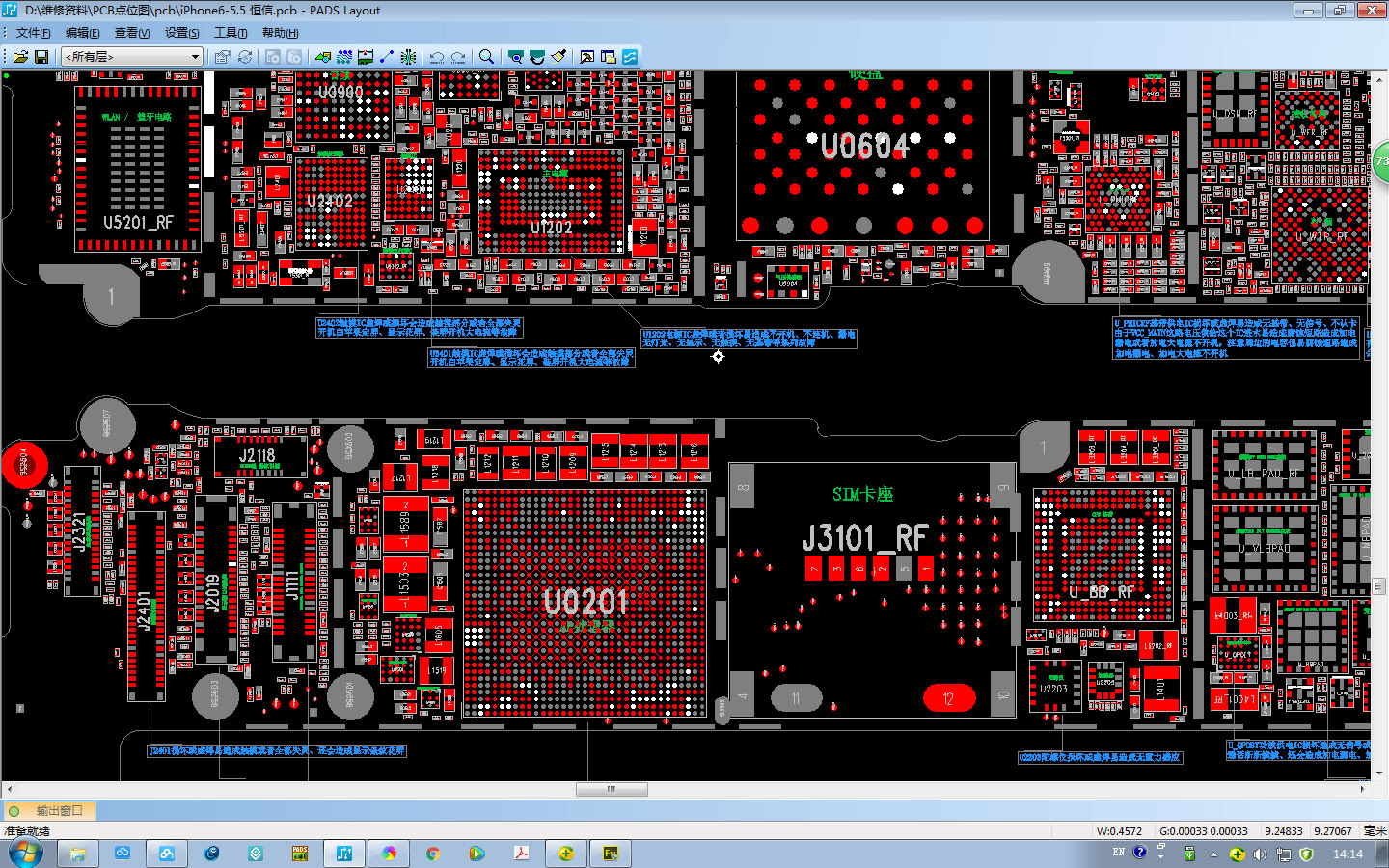Open the 编辑(E) menu

tap(82, 33)
